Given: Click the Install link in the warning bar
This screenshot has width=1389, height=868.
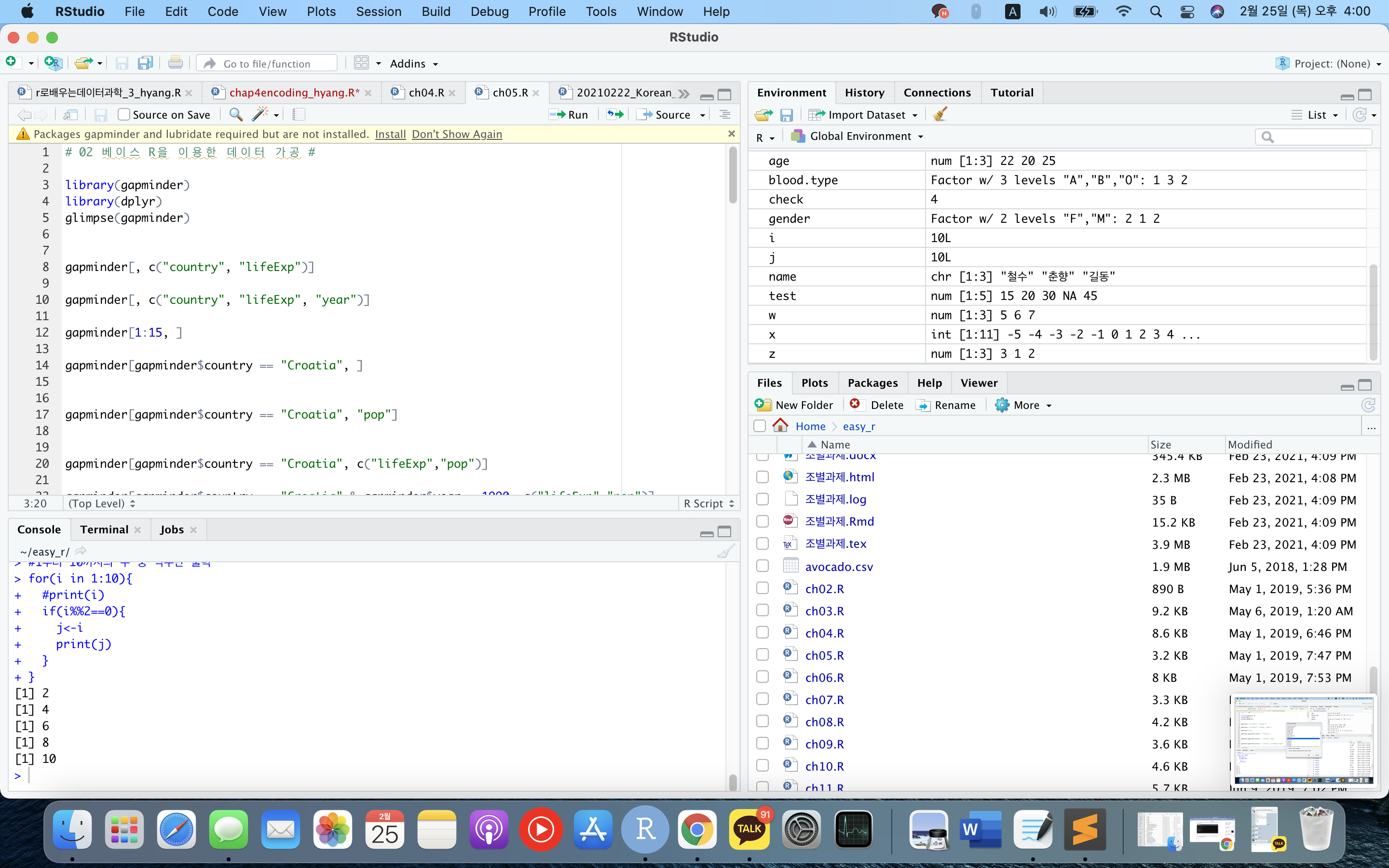Looking at the screenshot, I should tap(390, 134).
